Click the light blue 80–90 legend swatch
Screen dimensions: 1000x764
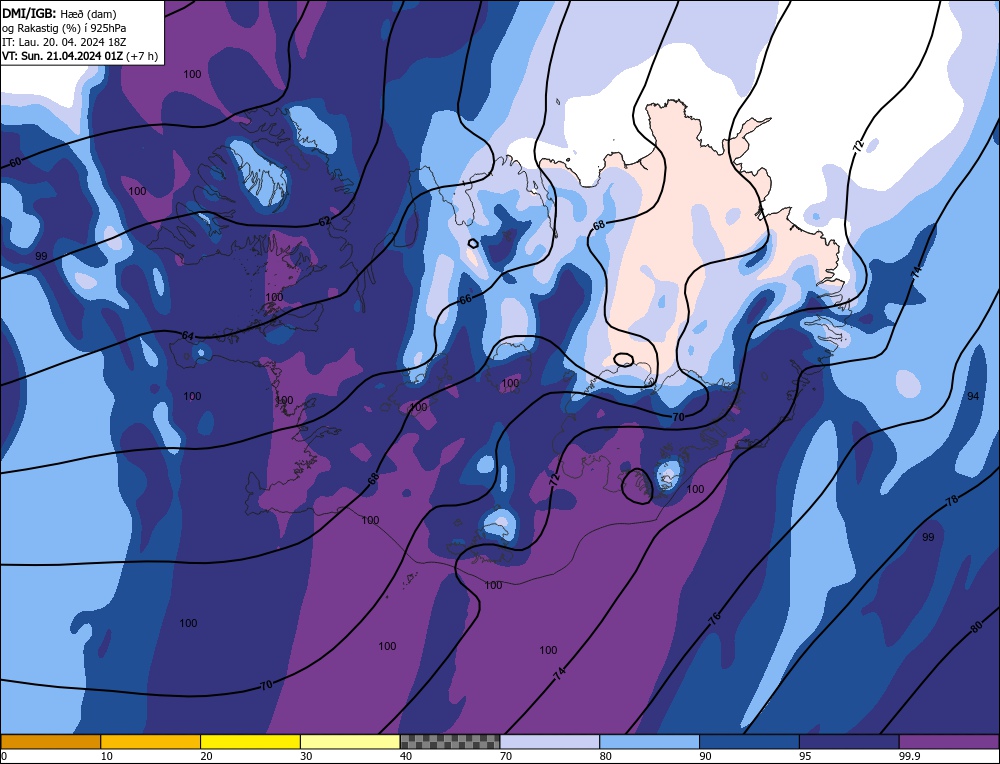tap(649, 741)
